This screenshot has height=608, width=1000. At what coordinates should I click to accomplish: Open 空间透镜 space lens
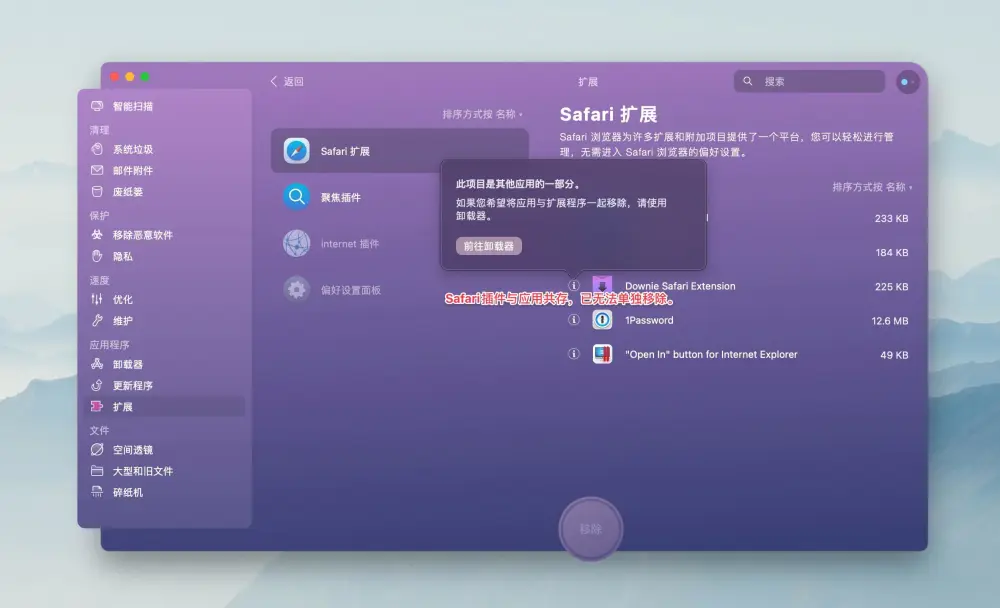[x=133, y=450]
